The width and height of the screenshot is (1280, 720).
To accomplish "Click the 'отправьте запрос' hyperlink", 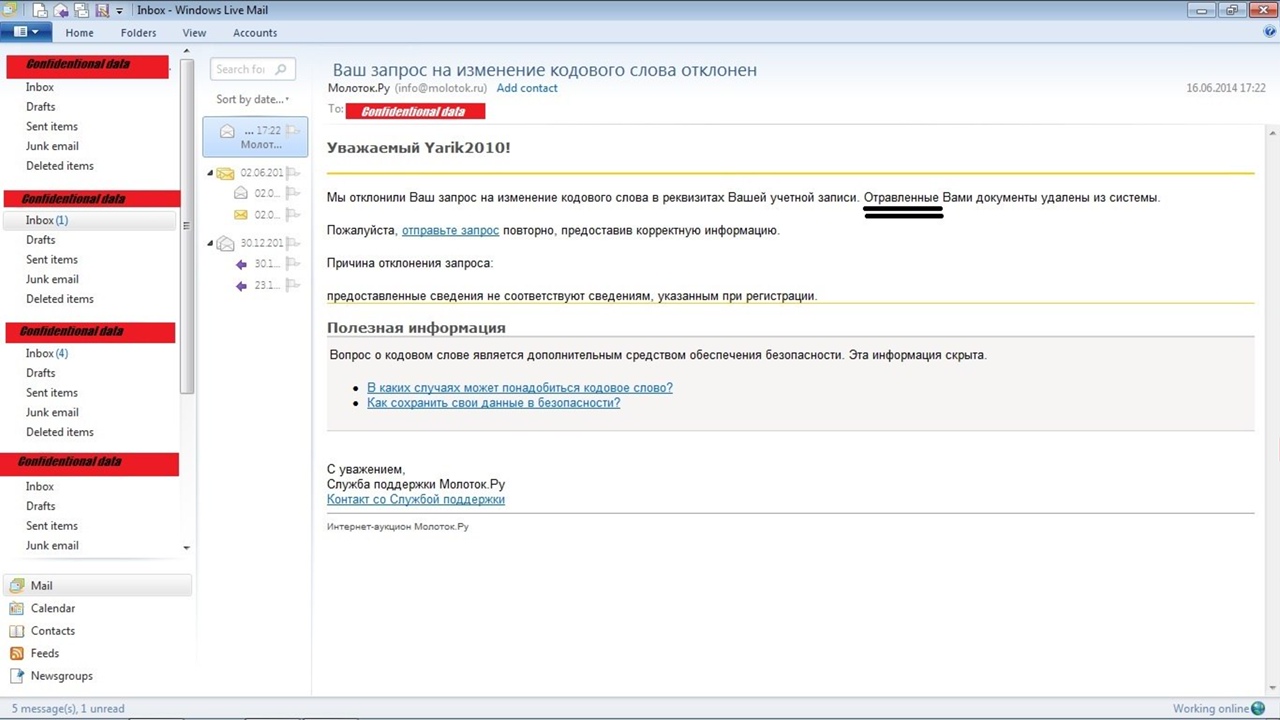I will [x=450, y=230].
